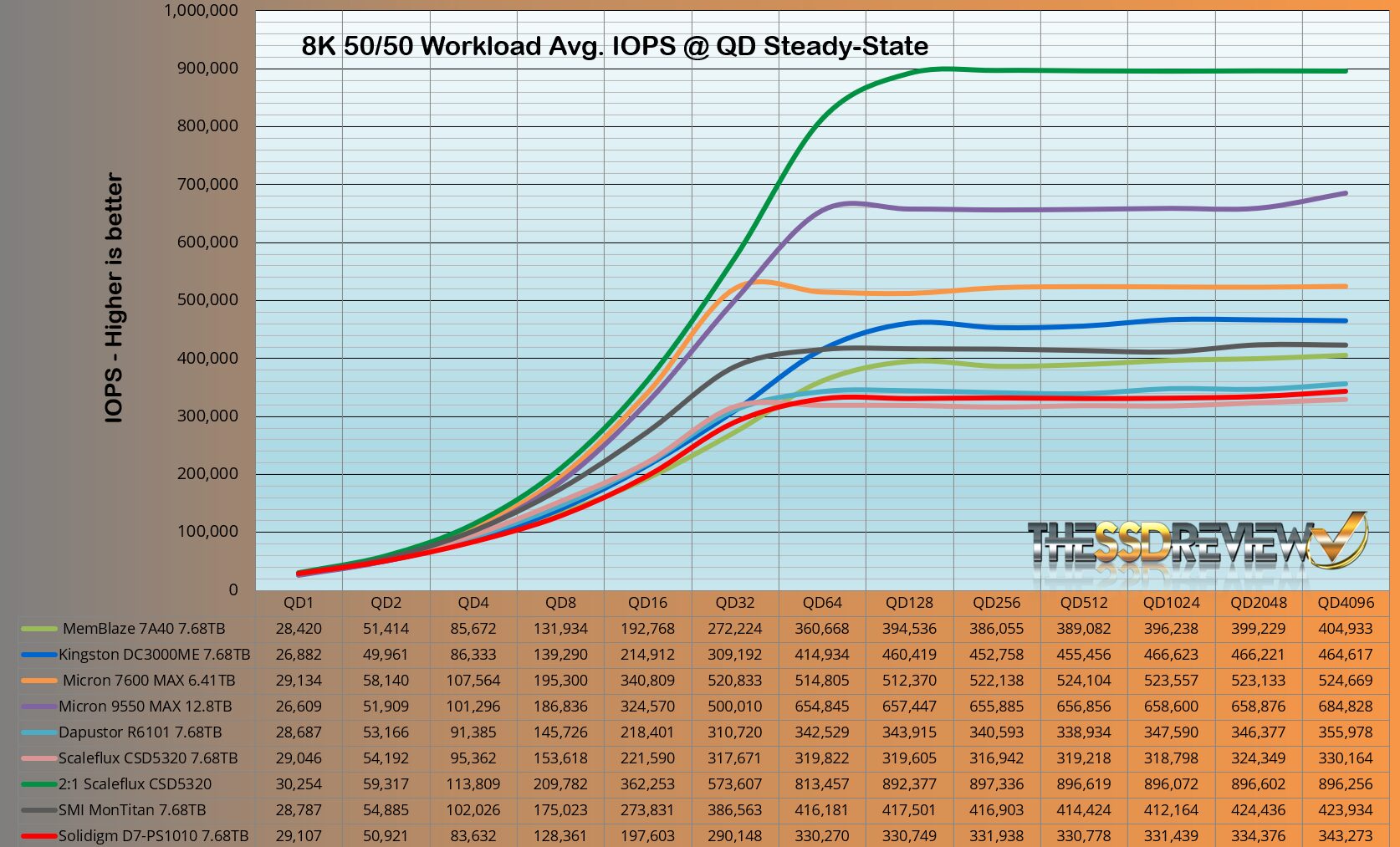The image size is (1400, 847).
Task: Select the Micron 7600 QD32 value "520,833"
Action: (735, 681)
